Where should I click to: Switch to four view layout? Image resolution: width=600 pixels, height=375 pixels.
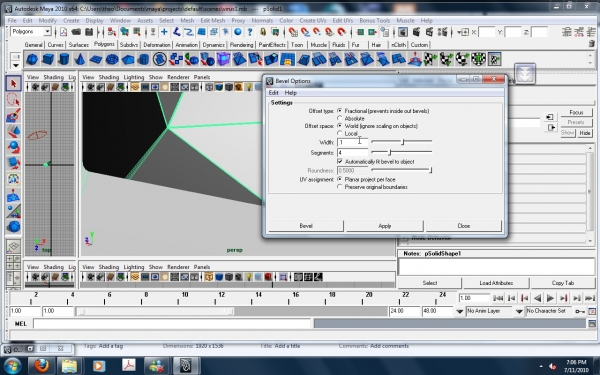tap(14, 262)
